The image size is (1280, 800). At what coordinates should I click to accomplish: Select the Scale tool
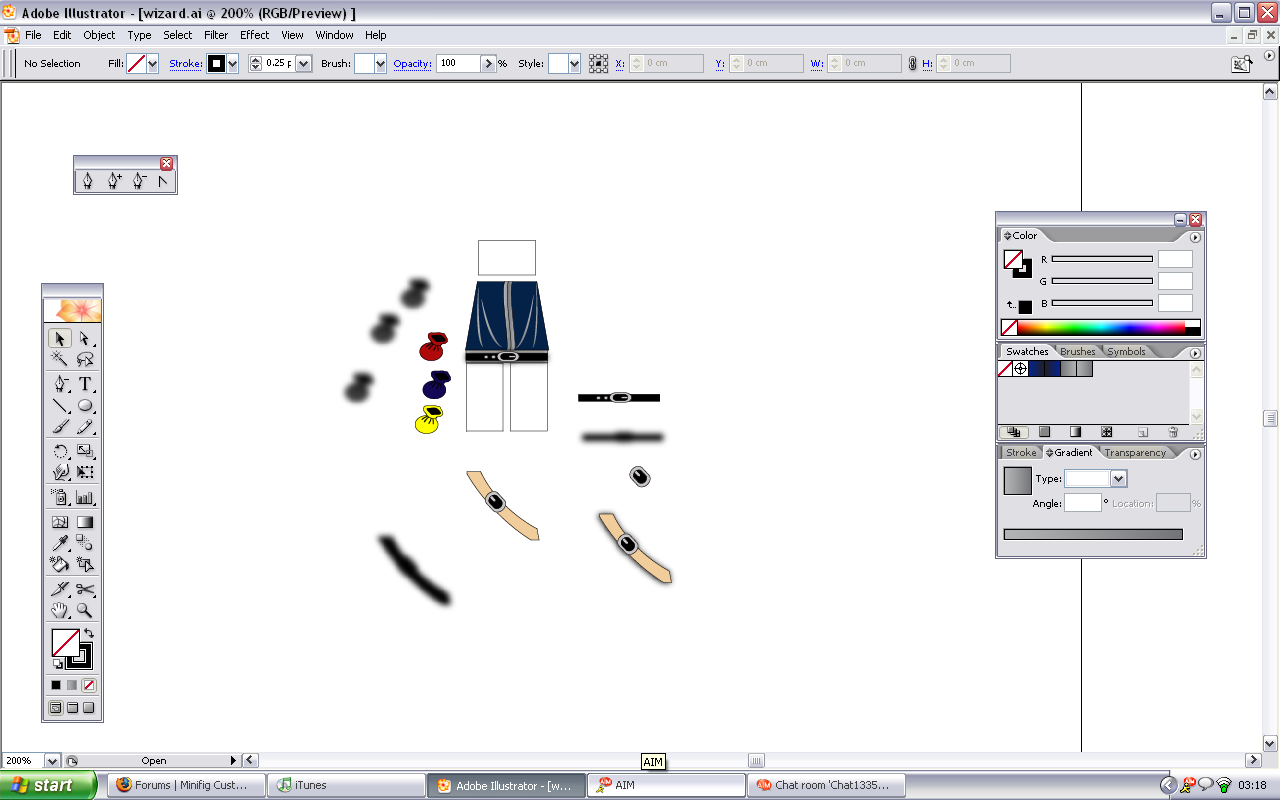pyautogui.click(x=85, y=452)
